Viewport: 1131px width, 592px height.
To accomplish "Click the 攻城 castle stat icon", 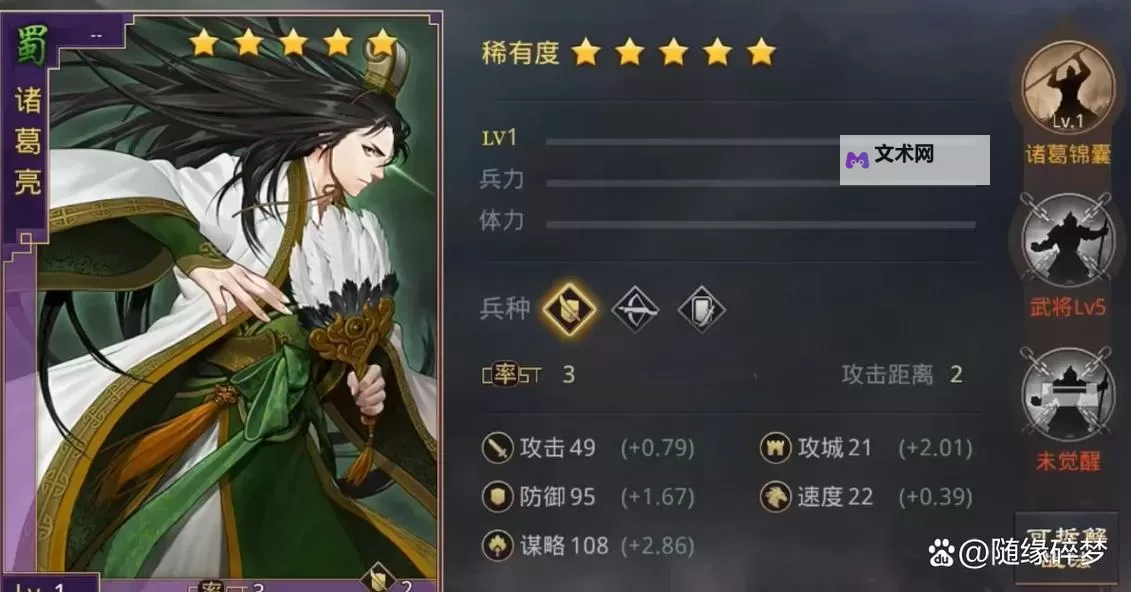I will 775,448.
